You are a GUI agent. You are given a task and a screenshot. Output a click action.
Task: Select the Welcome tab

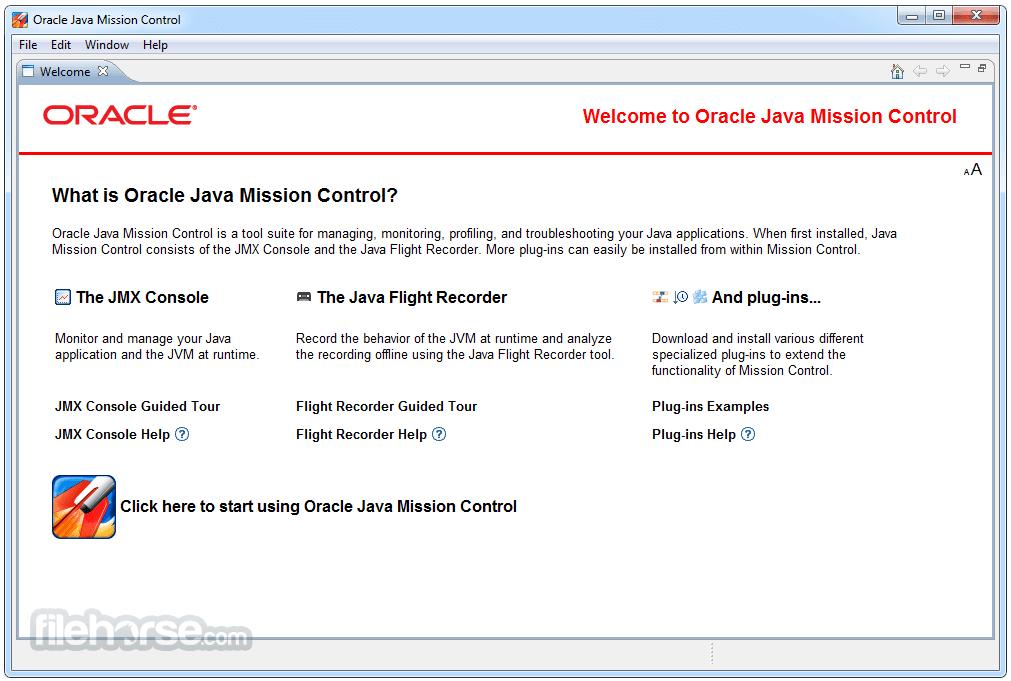pos(64,71)
